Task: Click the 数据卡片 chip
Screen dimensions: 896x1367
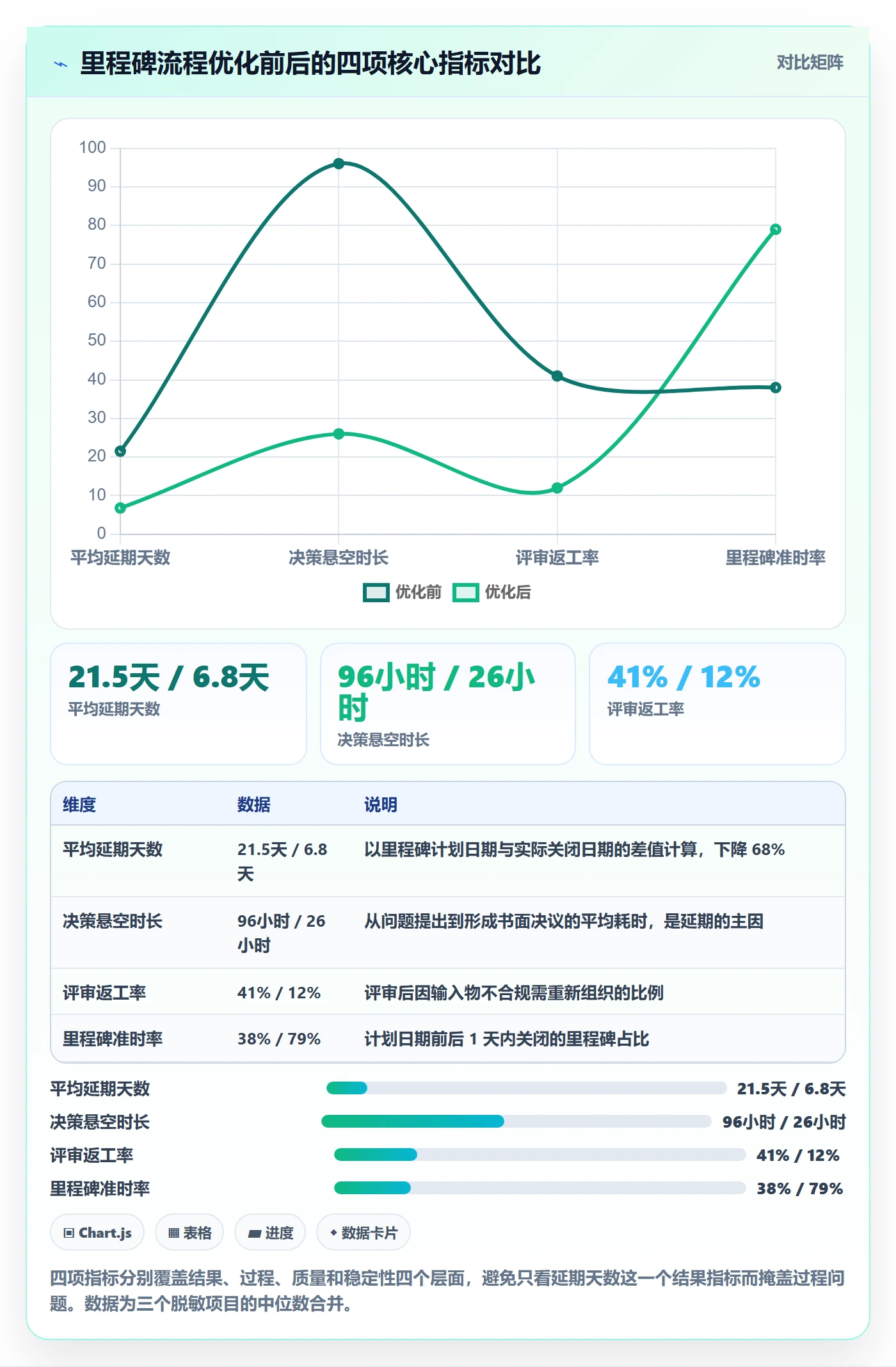Action: pyautogui.click(x=364, y=1233)
